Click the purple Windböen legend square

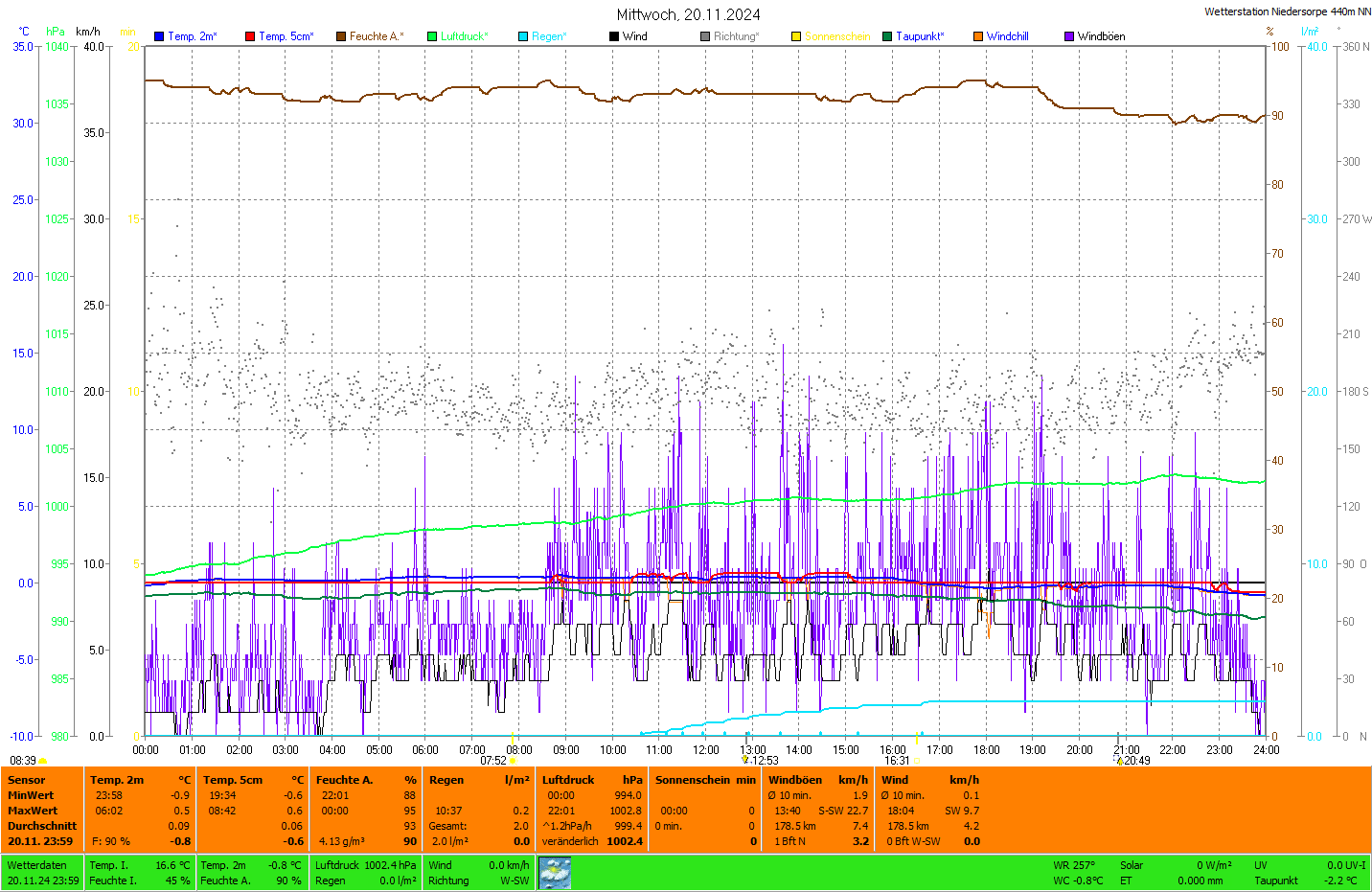pos(1069,36)
